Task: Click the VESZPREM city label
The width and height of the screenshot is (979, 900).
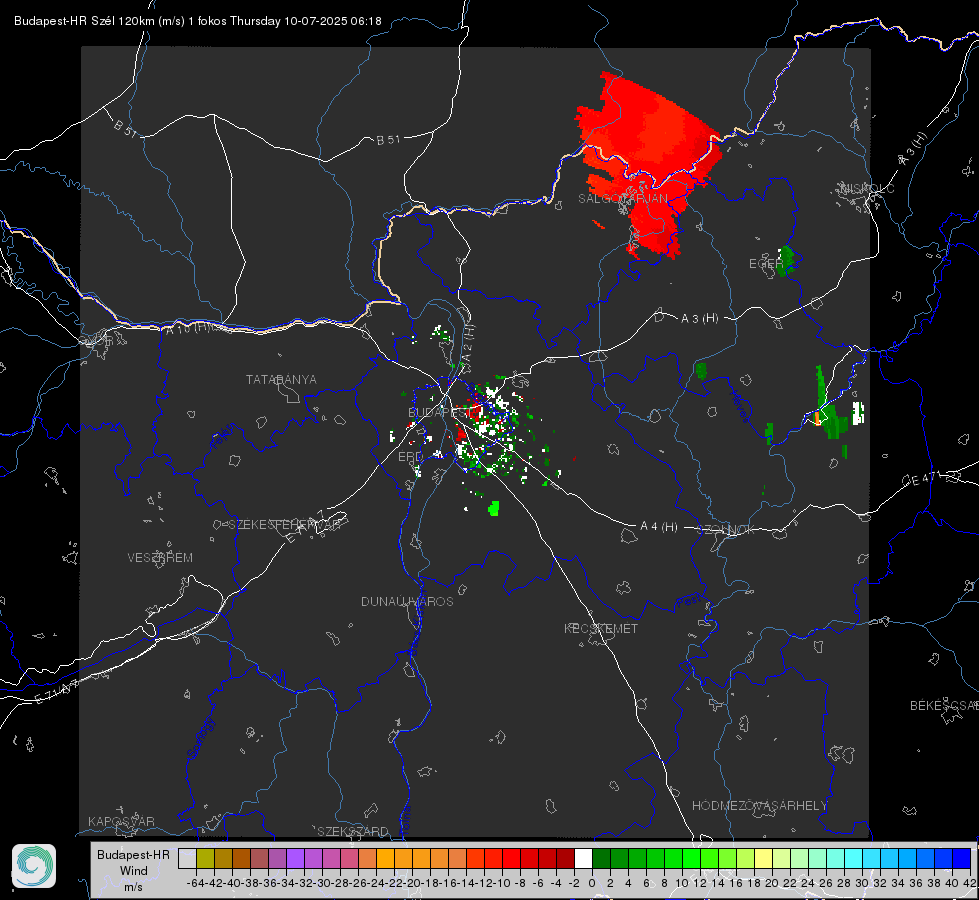Action: click(x=160, y=557)
